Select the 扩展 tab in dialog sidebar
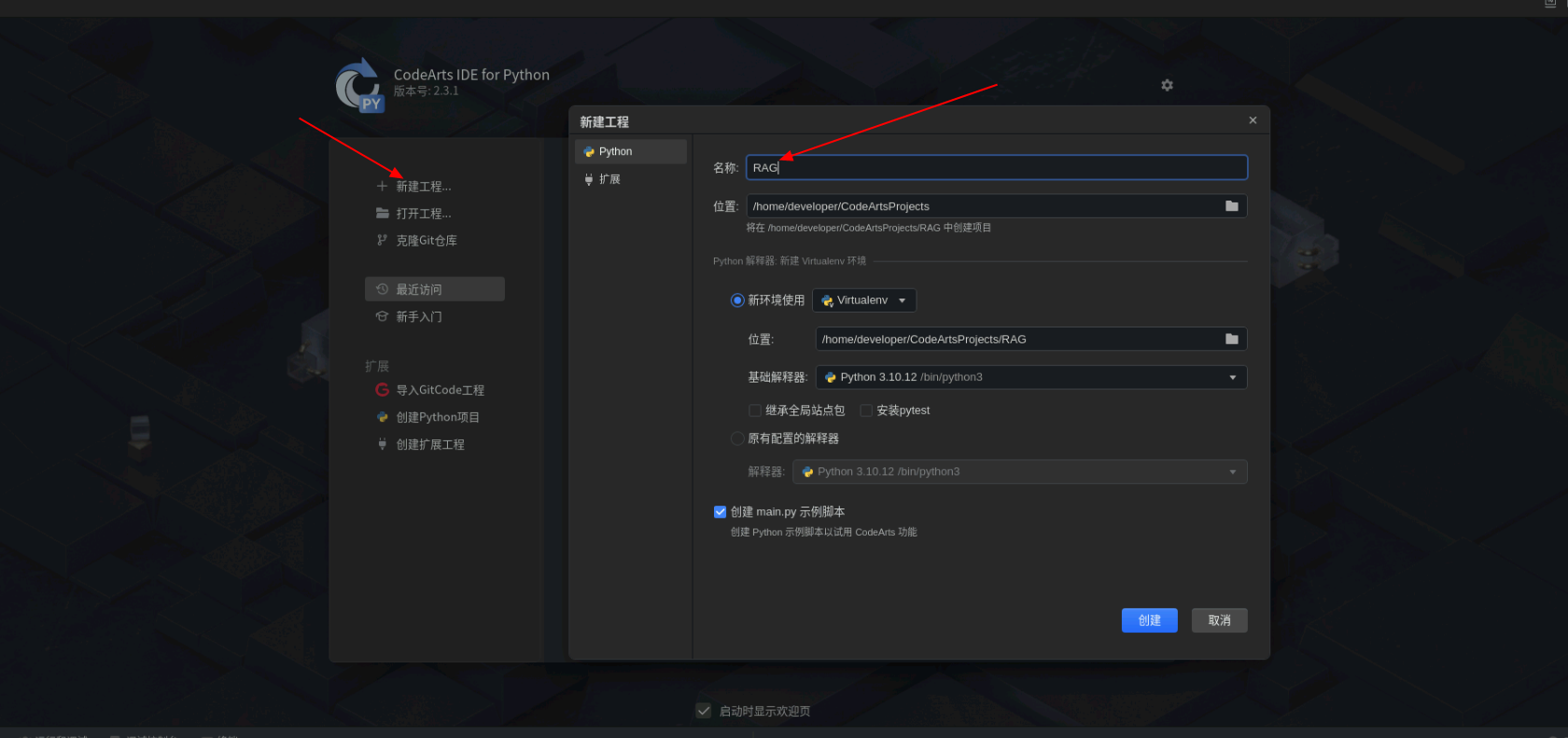1568x738 pixels. [x=609, y=179]
